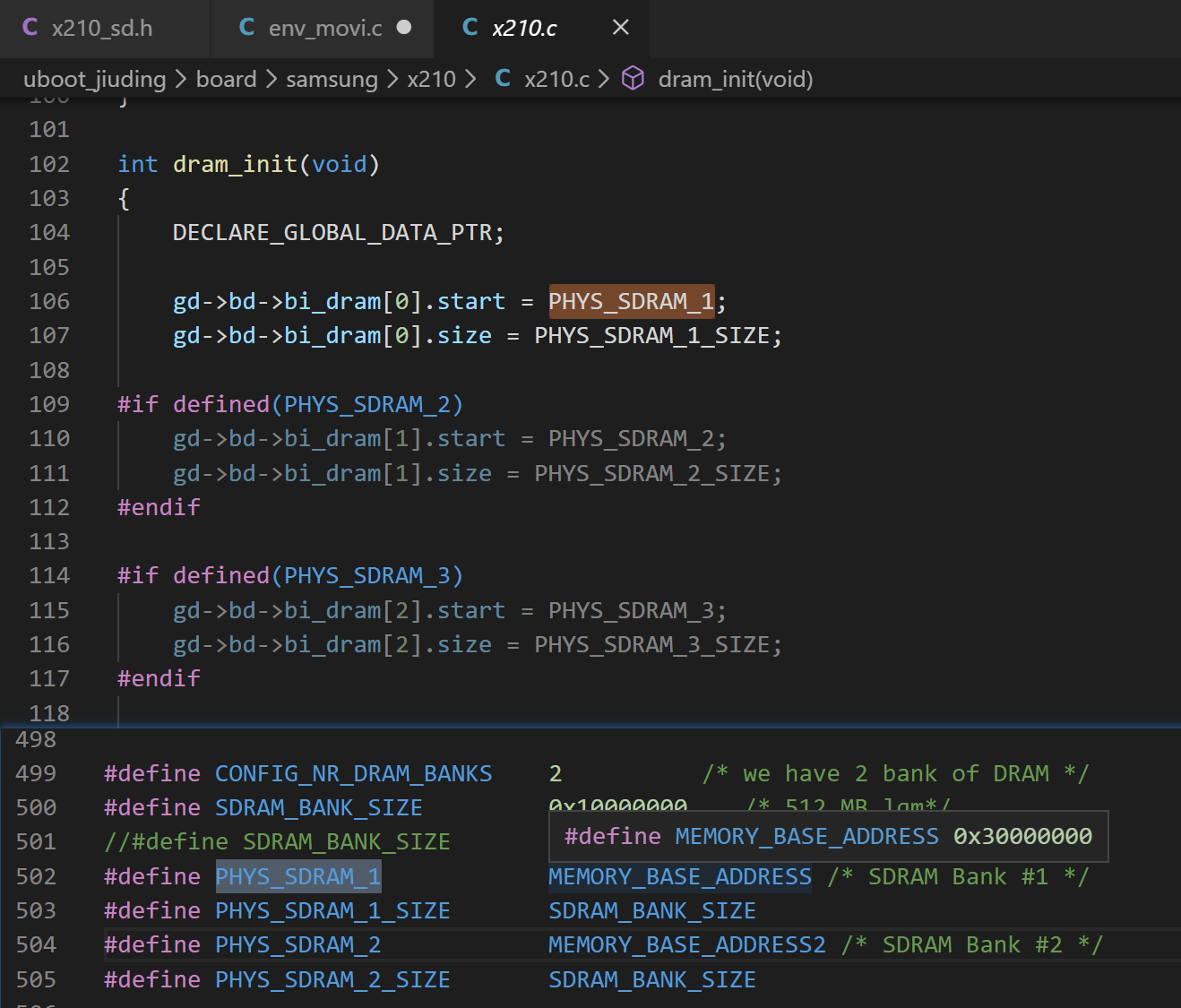Image resolution: width=1181 pixels, height=1008 pixels.
Task: Click line number 499 in peek view
Action: 36,773
